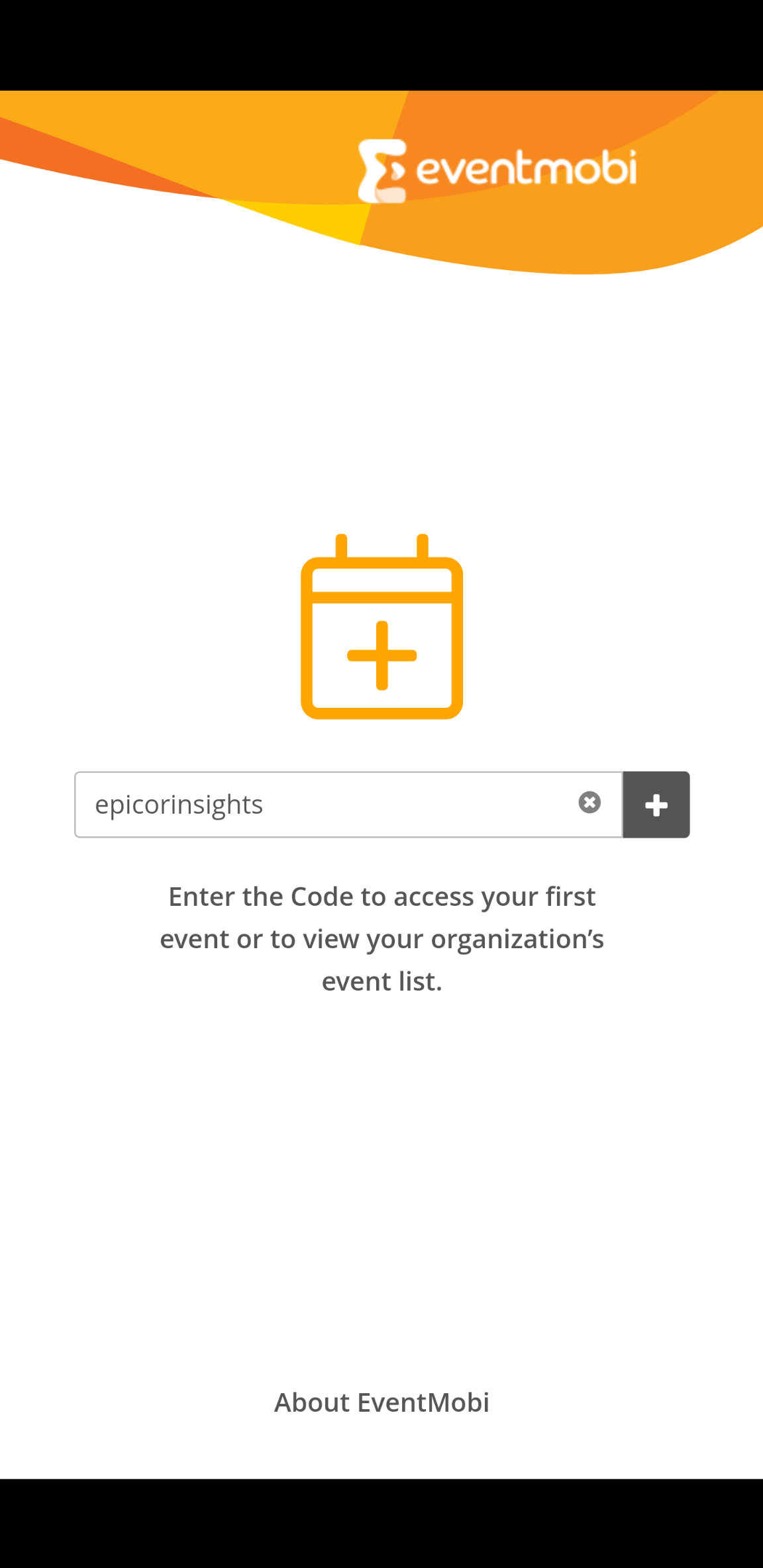
Task: Tap the calendar icon's top binder rings
Action: pyautogui.click(x=382, y=546)
